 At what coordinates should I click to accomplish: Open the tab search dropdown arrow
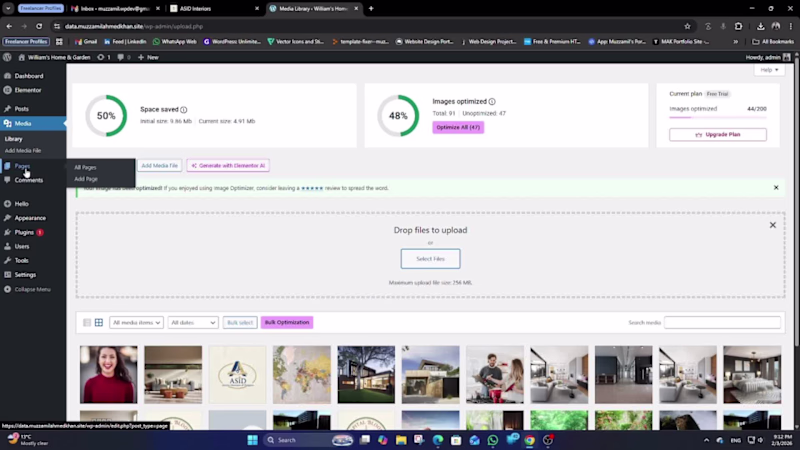pyautogui.click(x=8, y=8)
